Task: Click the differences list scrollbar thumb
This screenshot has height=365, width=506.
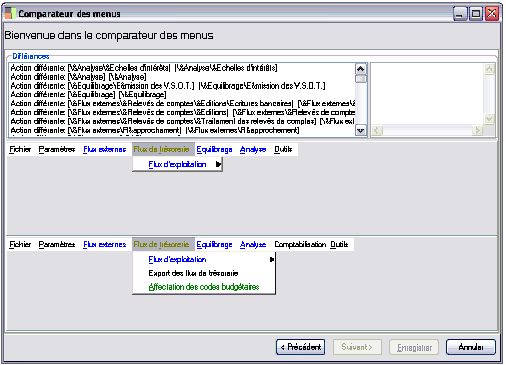Action: 360,79
